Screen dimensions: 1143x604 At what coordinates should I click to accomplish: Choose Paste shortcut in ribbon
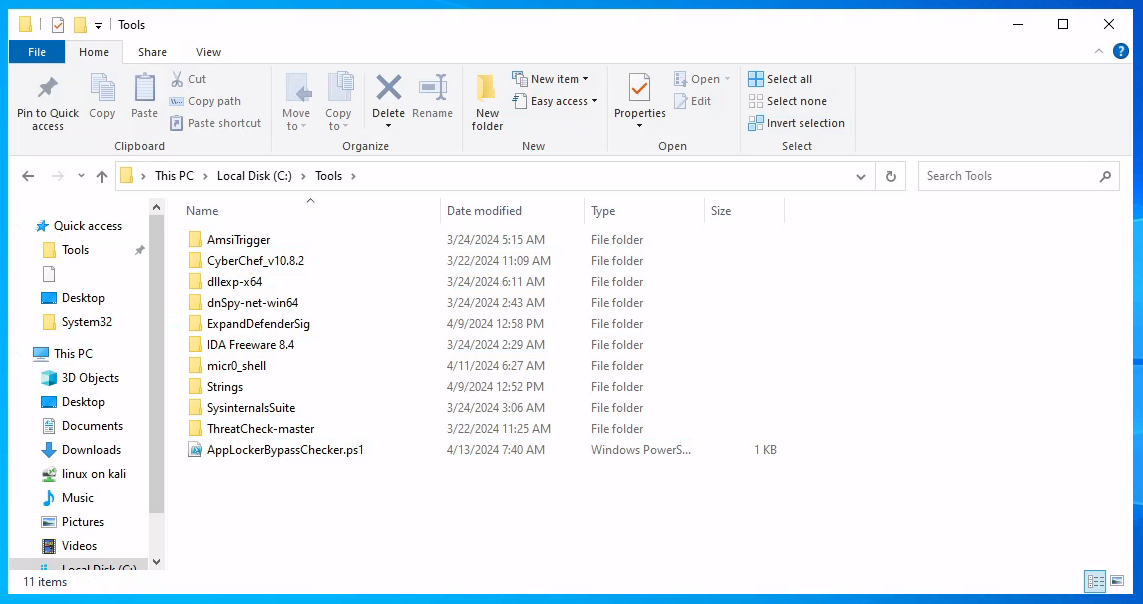pyautogui.click(x=215, y=123)
